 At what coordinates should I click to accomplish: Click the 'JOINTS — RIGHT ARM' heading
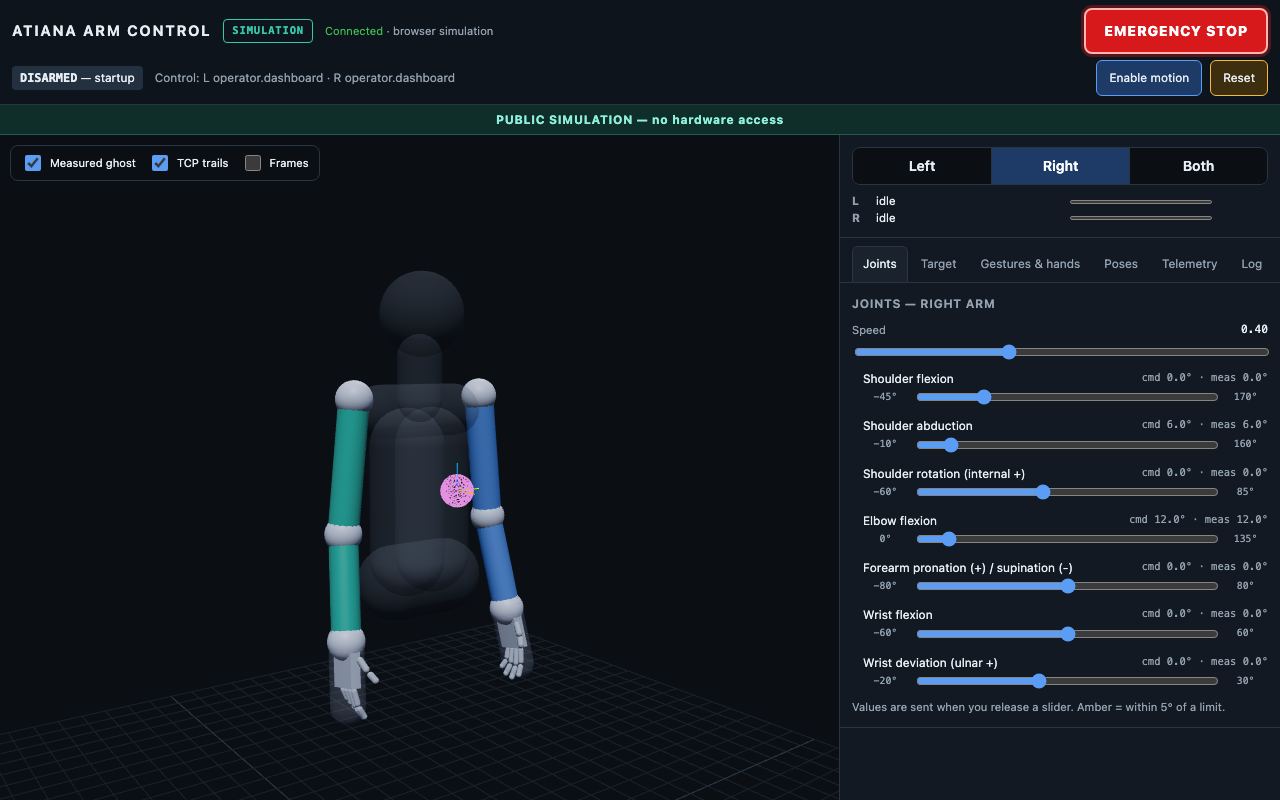coord(923,304)
